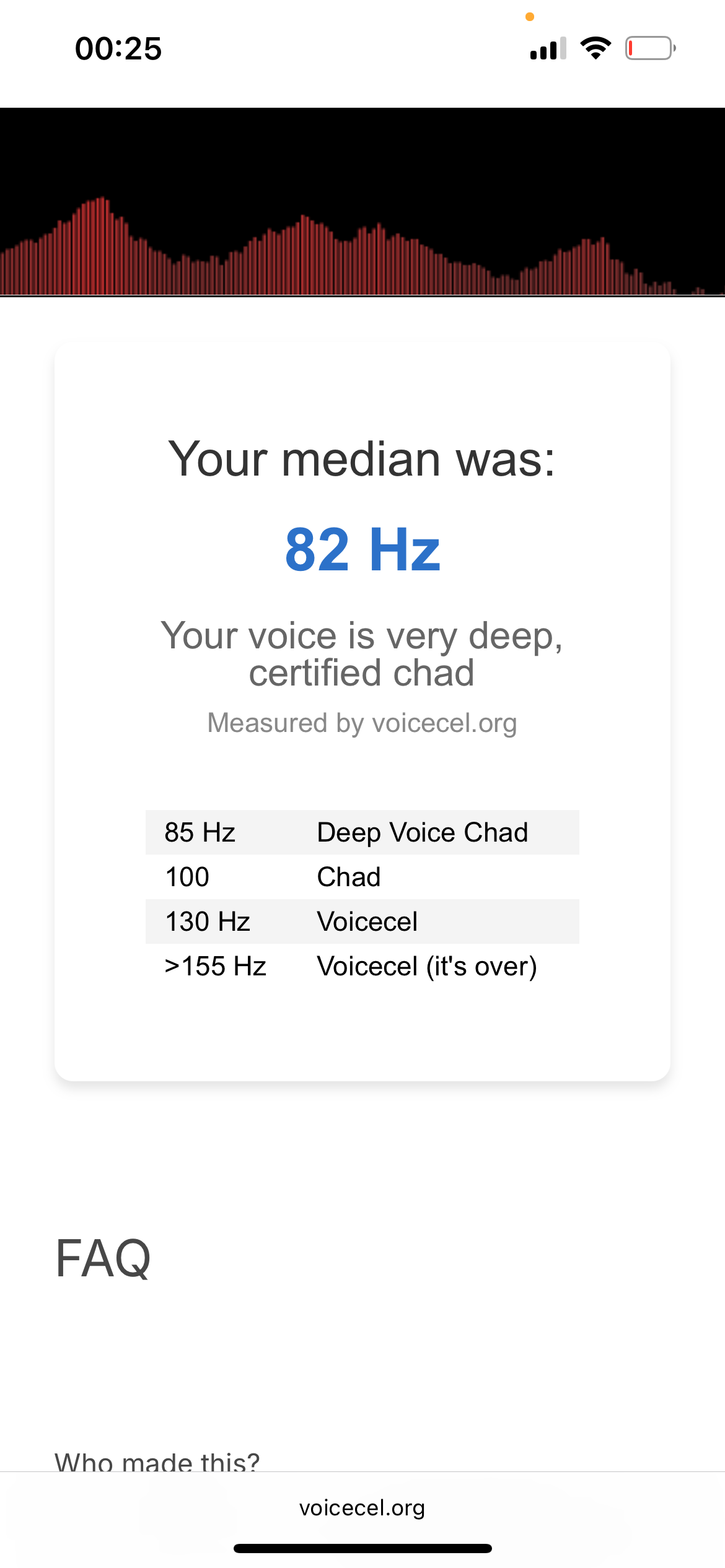Tap the Wi-Fi status icon
Viewport: 725px width, 1568px height.
(x=595, y=48)
